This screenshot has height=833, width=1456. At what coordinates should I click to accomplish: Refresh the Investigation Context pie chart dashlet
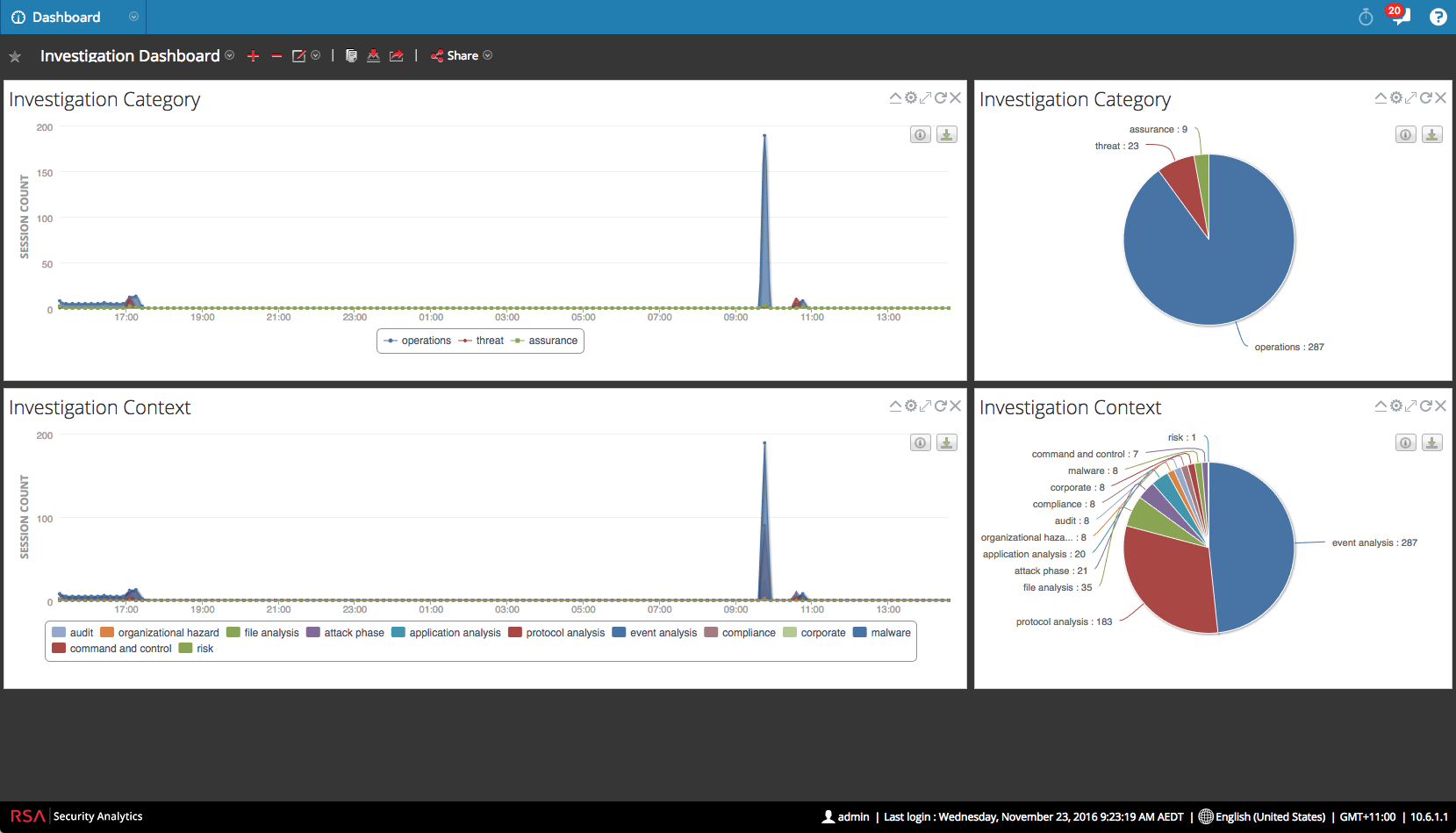click(x=1426, y=406)
